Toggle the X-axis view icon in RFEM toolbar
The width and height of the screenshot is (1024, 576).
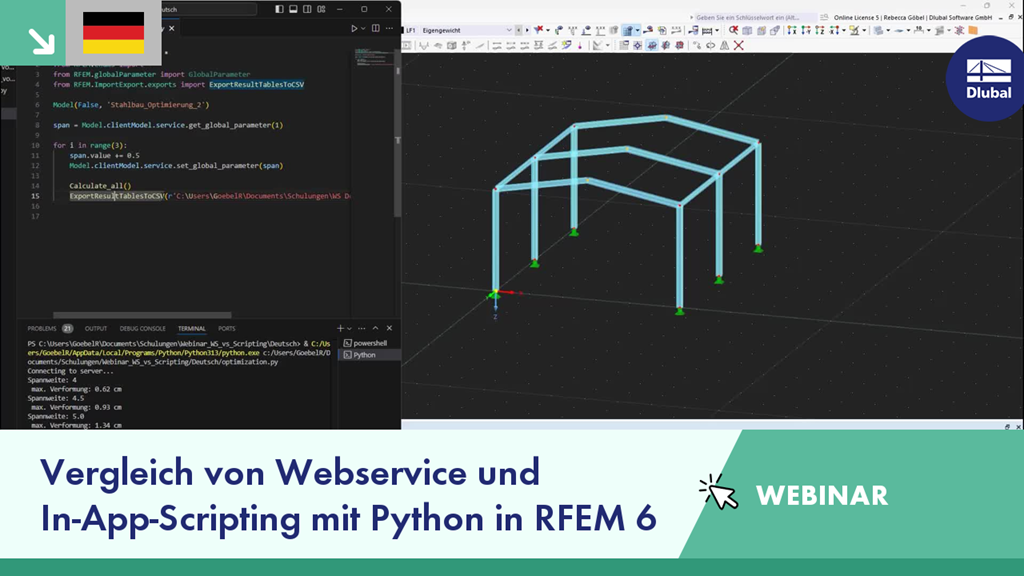pos(792,30)
